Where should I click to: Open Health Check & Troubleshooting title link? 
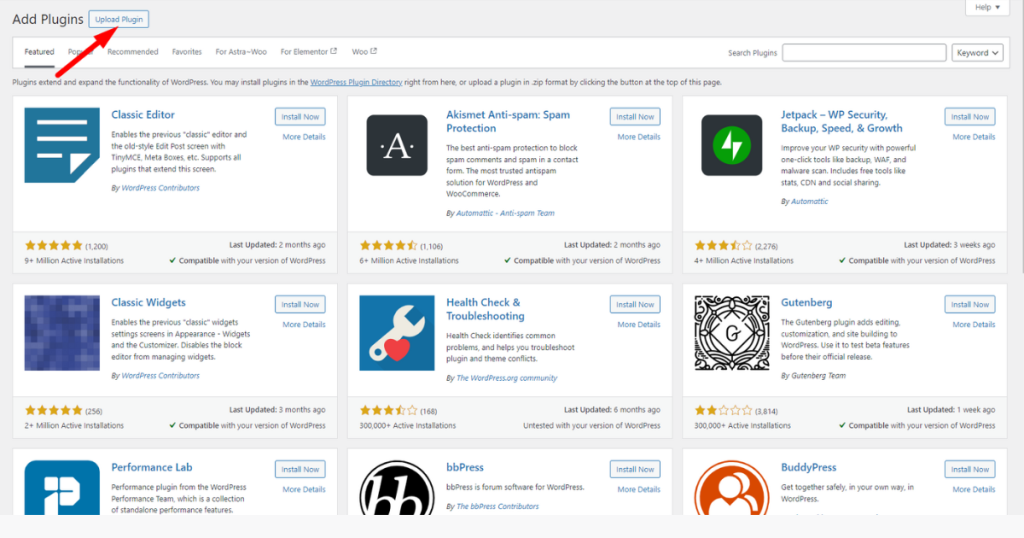click(x=485, y=309)
